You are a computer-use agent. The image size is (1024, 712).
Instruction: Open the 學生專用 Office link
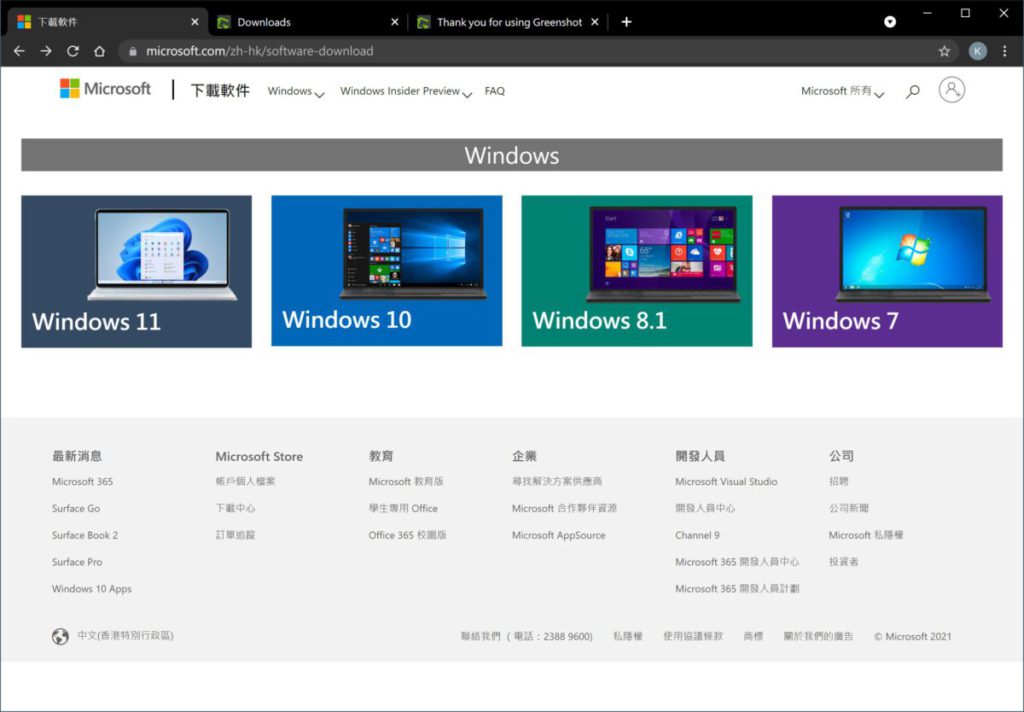point(403,508)
